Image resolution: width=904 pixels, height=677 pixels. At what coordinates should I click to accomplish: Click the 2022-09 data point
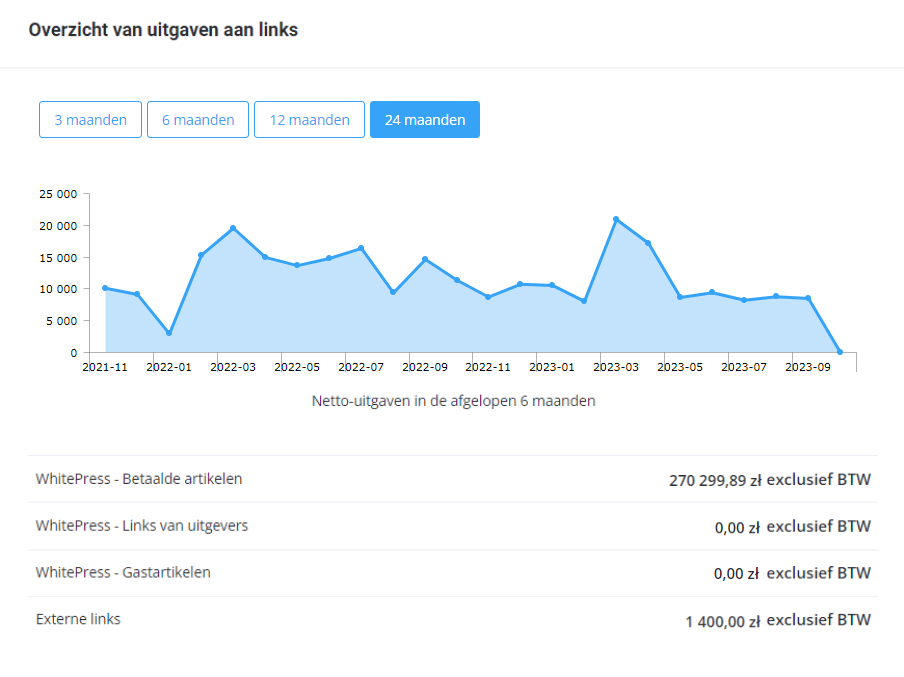point(425,259)
